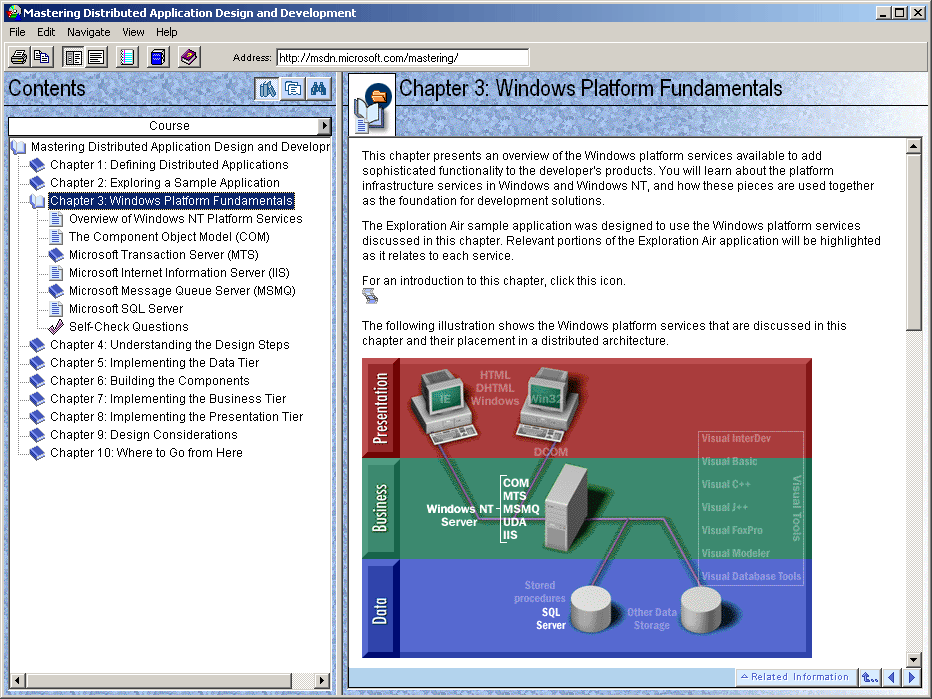
Task: Click the purple book toolbar icon
Action: click(189, 58)
